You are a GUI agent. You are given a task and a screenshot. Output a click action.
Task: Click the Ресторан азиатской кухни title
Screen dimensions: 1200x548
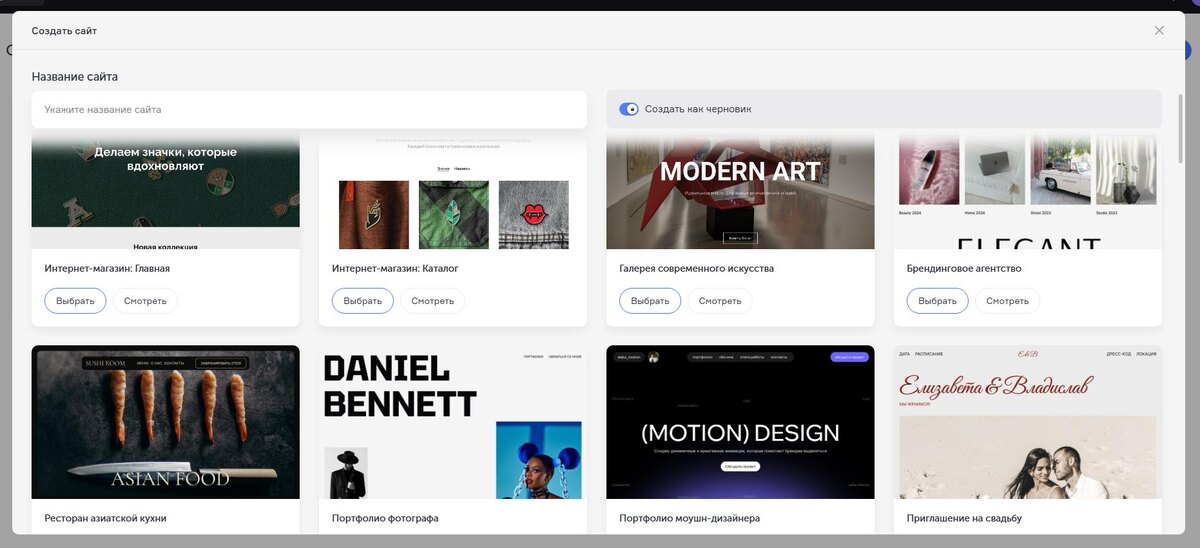point(106,518)
